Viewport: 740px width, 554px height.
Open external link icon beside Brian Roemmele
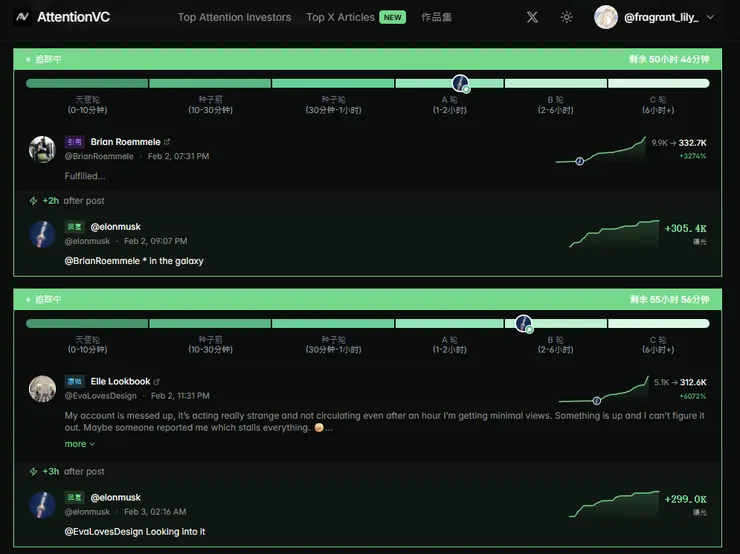tap(167, 142)
